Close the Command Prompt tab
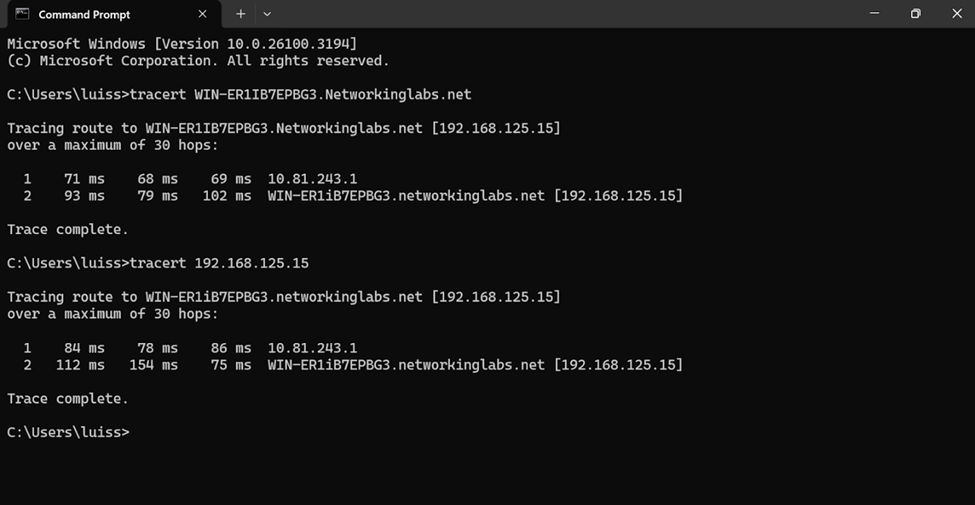This screenshot has width=975, height=505. 202,14
